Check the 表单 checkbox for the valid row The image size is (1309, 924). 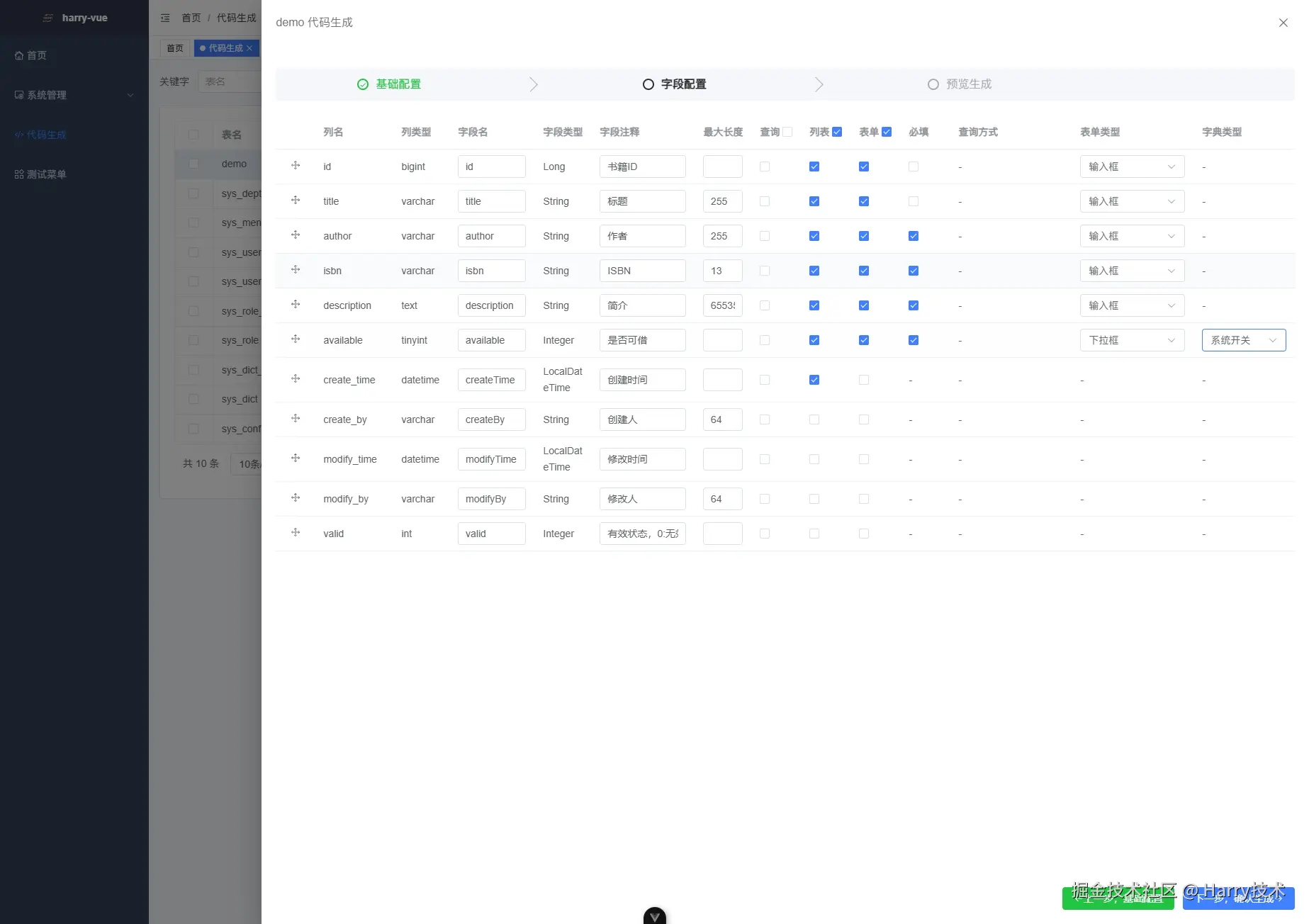[x=864, y=534]
